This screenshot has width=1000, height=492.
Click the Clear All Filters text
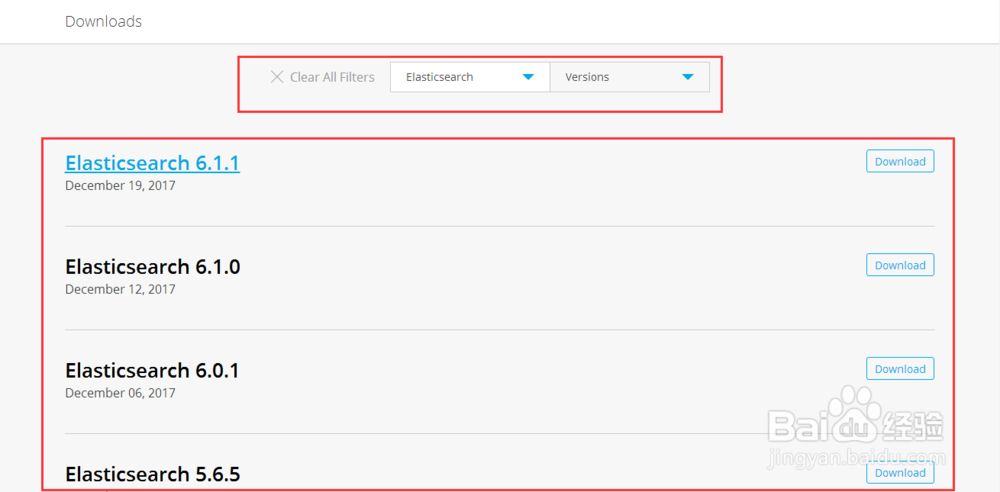pos(332,77)
